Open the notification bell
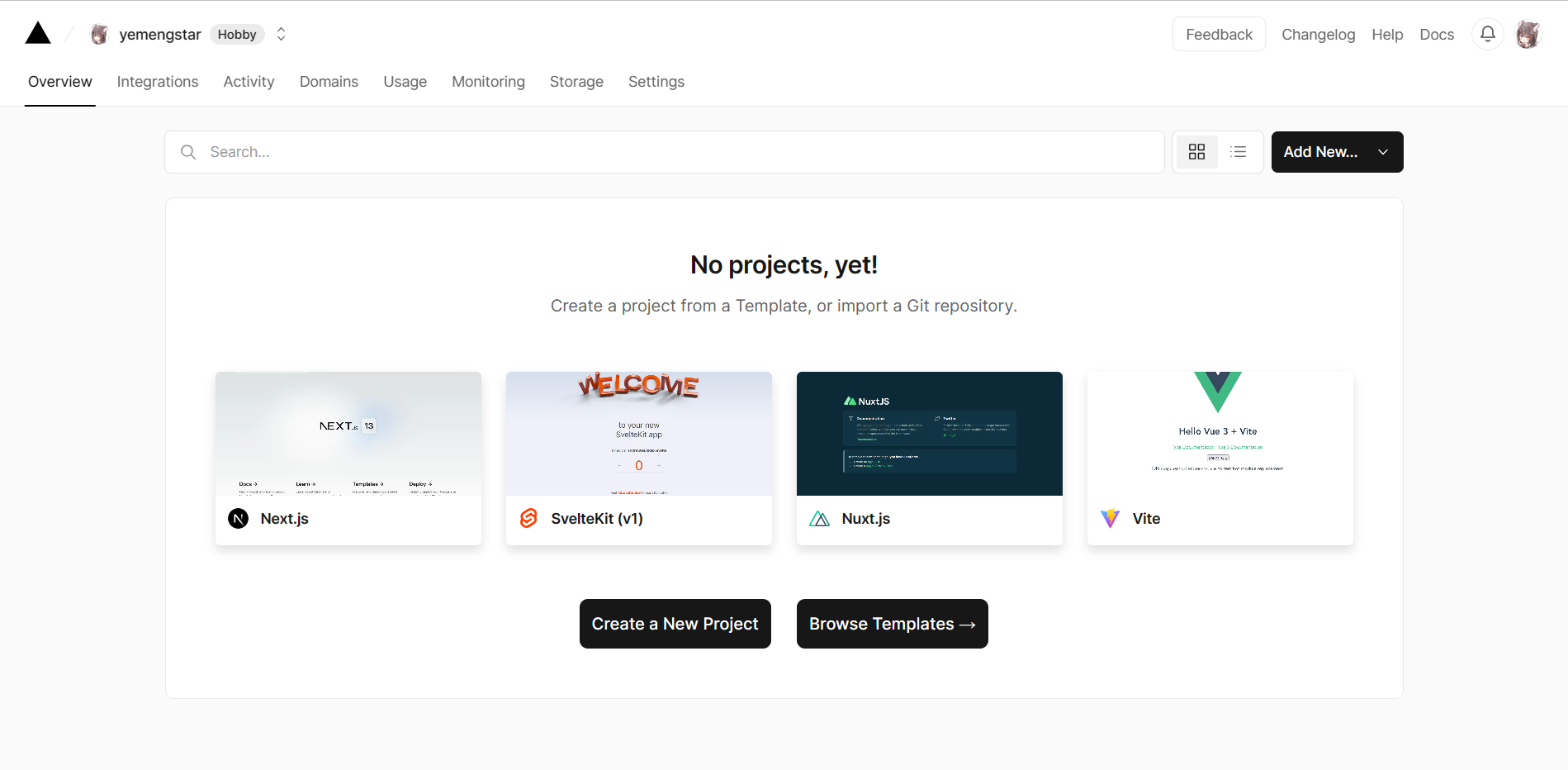This screenshot has height=770, width=1568. click(1487, 34)
